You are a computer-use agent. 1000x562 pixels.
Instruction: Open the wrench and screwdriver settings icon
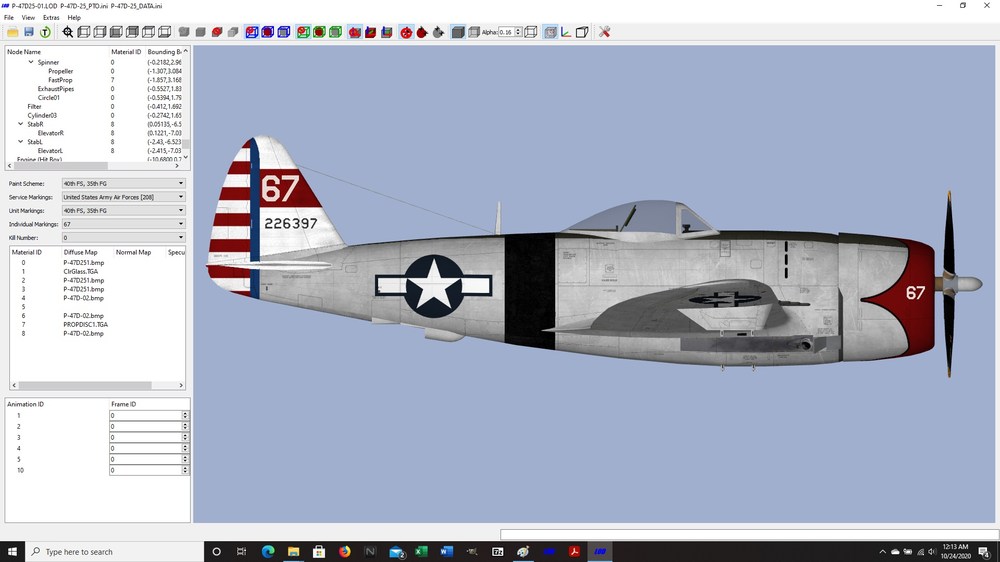[x=605, y=32]
